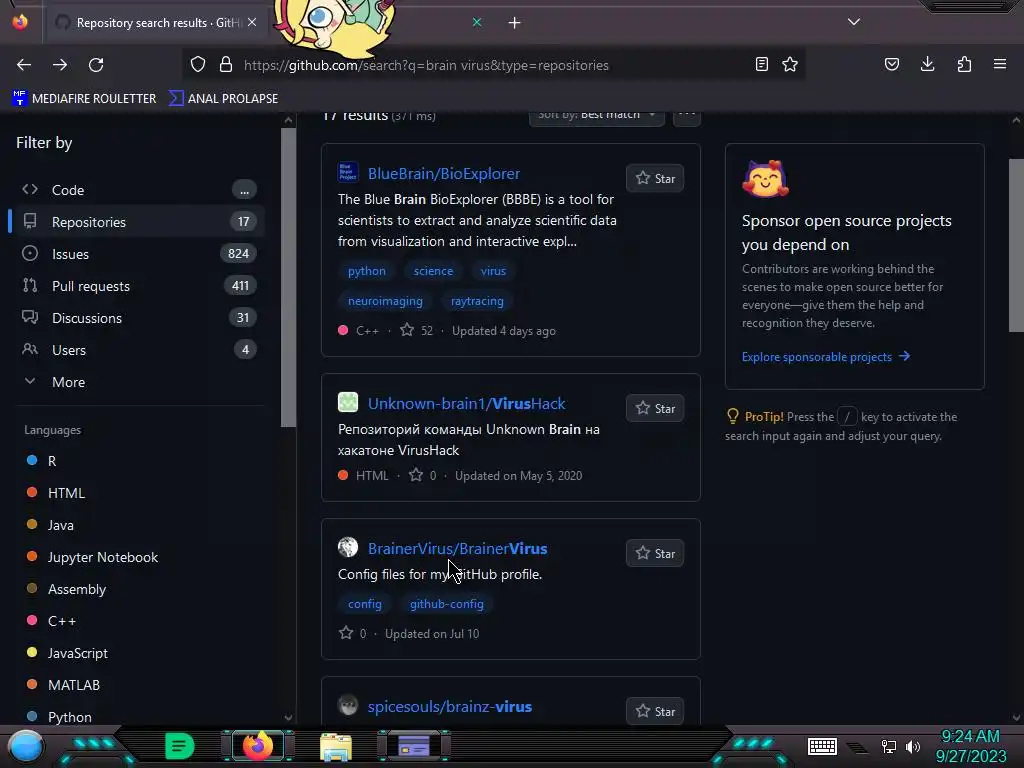This screenshot has width=1024, height=768.
Task: Open the BrainerVirus/BrainerVirus repository
Action: (457, 549)
